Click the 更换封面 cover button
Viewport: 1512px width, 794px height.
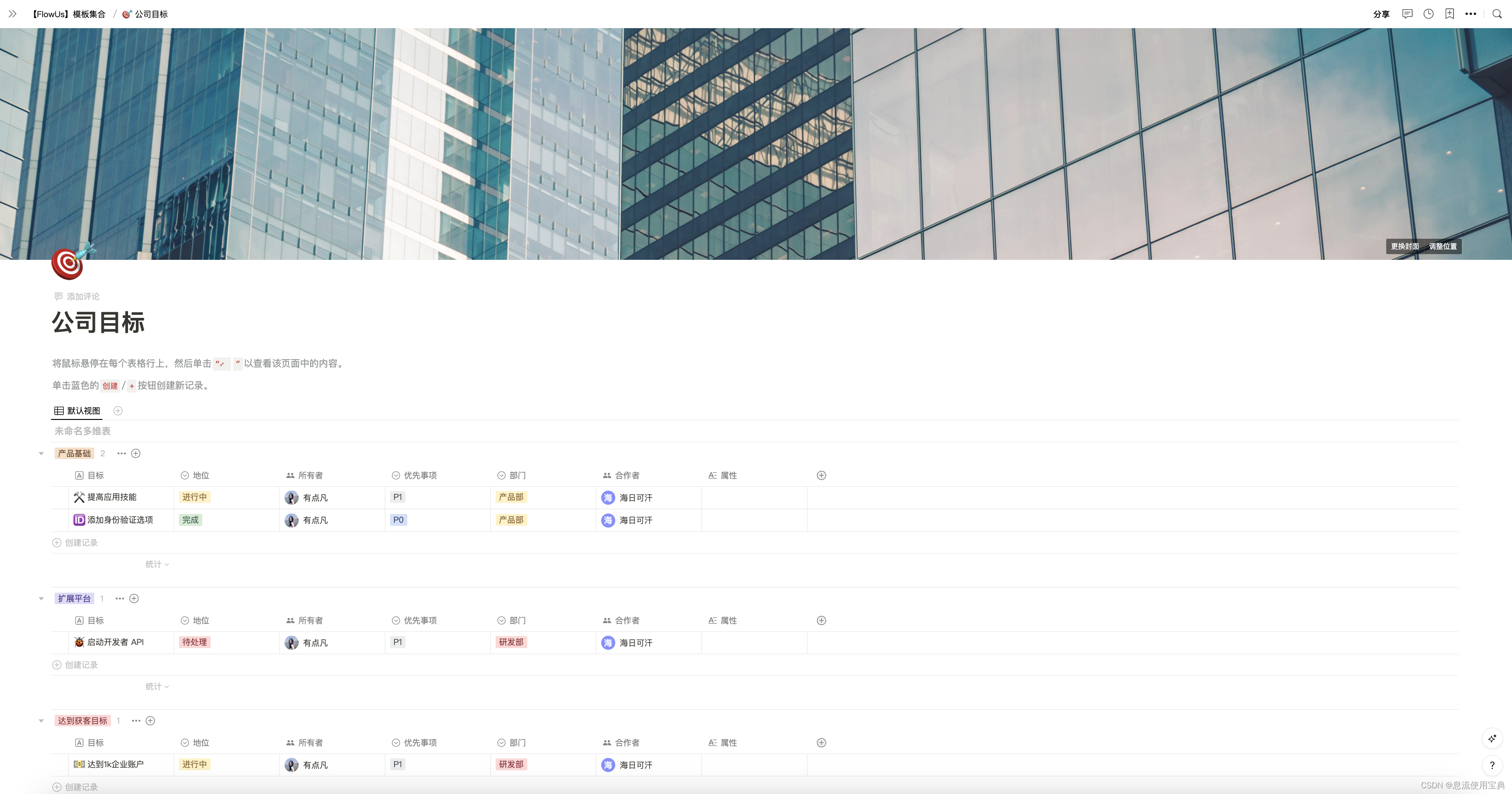1405,247
